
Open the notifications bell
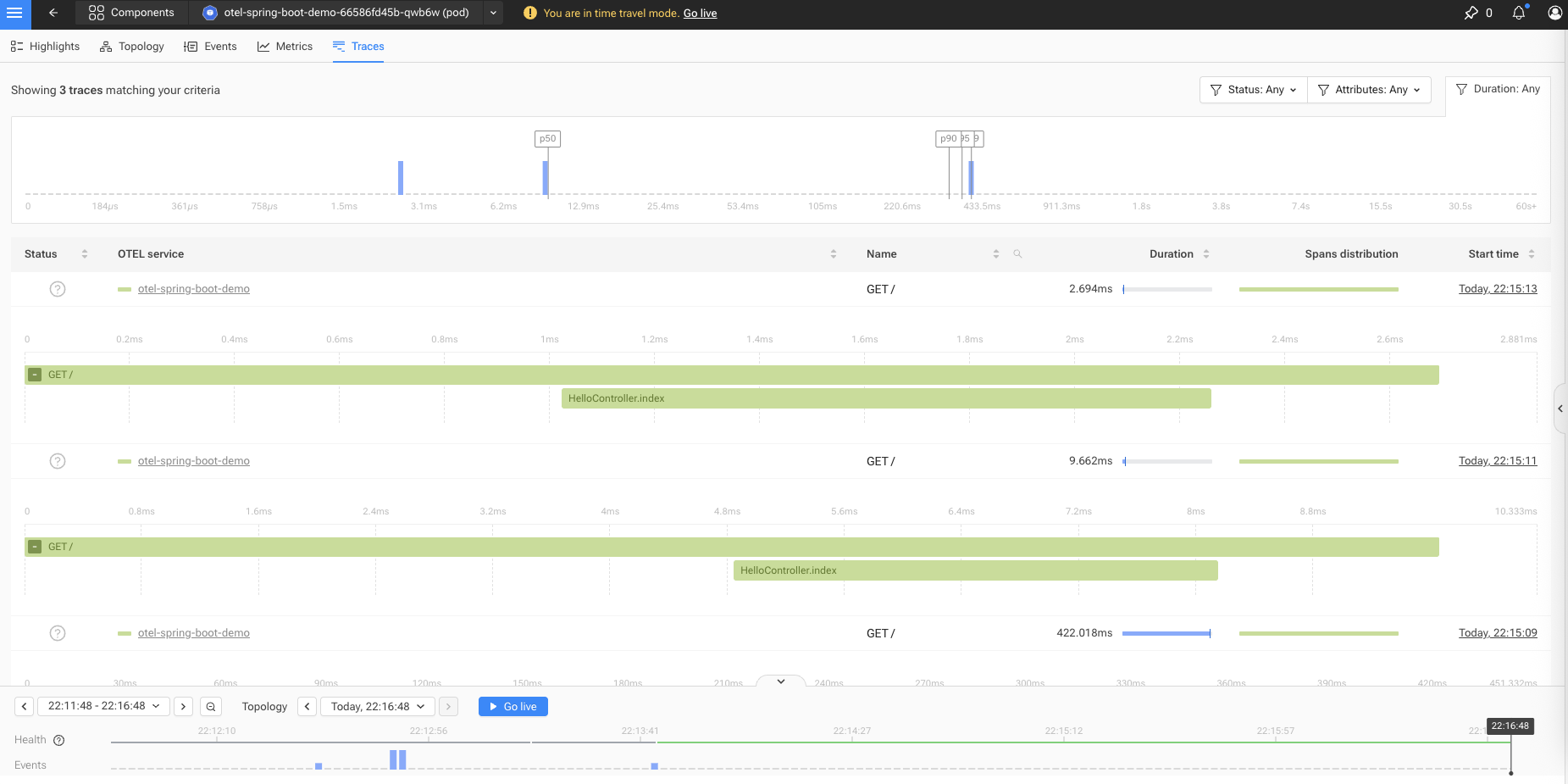[1519, 13]
